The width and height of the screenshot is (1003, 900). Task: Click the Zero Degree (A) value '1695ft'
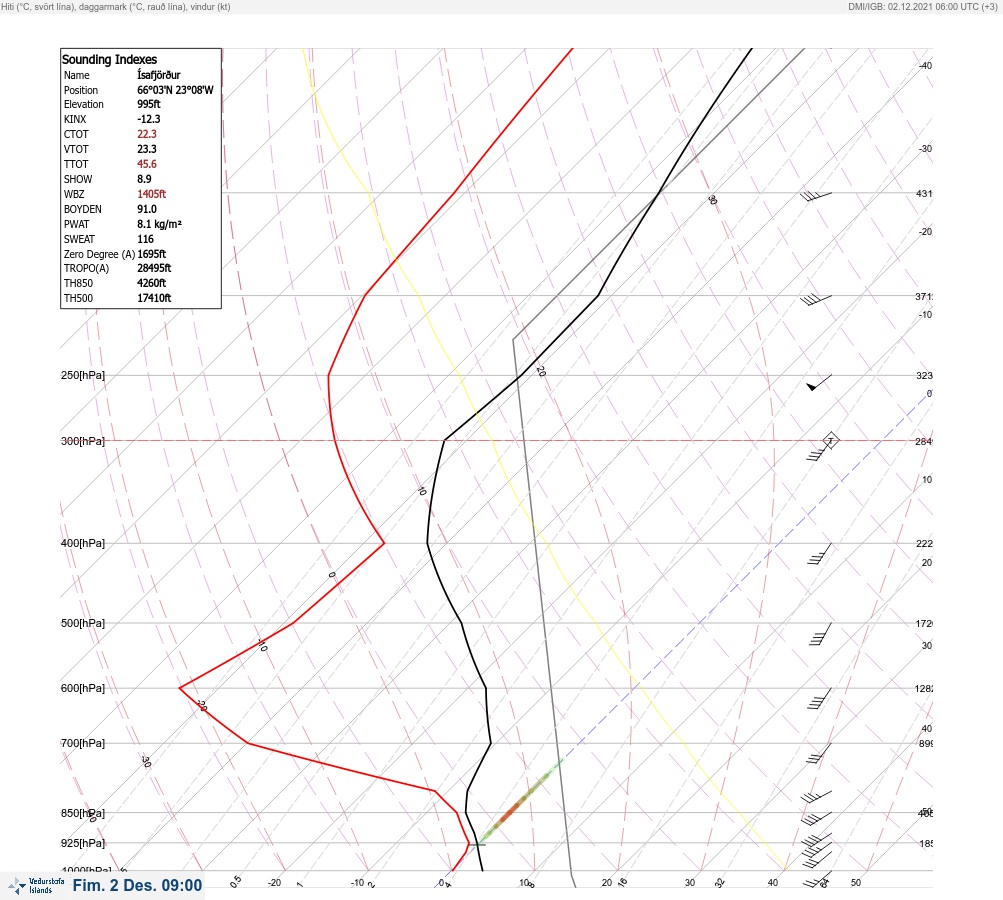coord(152,254)
